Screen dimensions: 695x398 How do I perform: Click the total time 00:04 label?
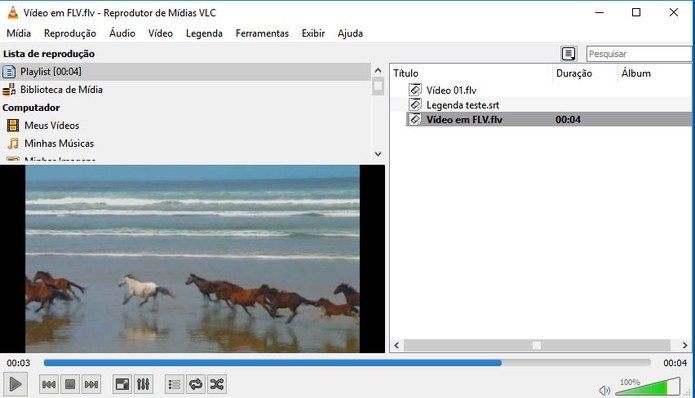[675, 363]
